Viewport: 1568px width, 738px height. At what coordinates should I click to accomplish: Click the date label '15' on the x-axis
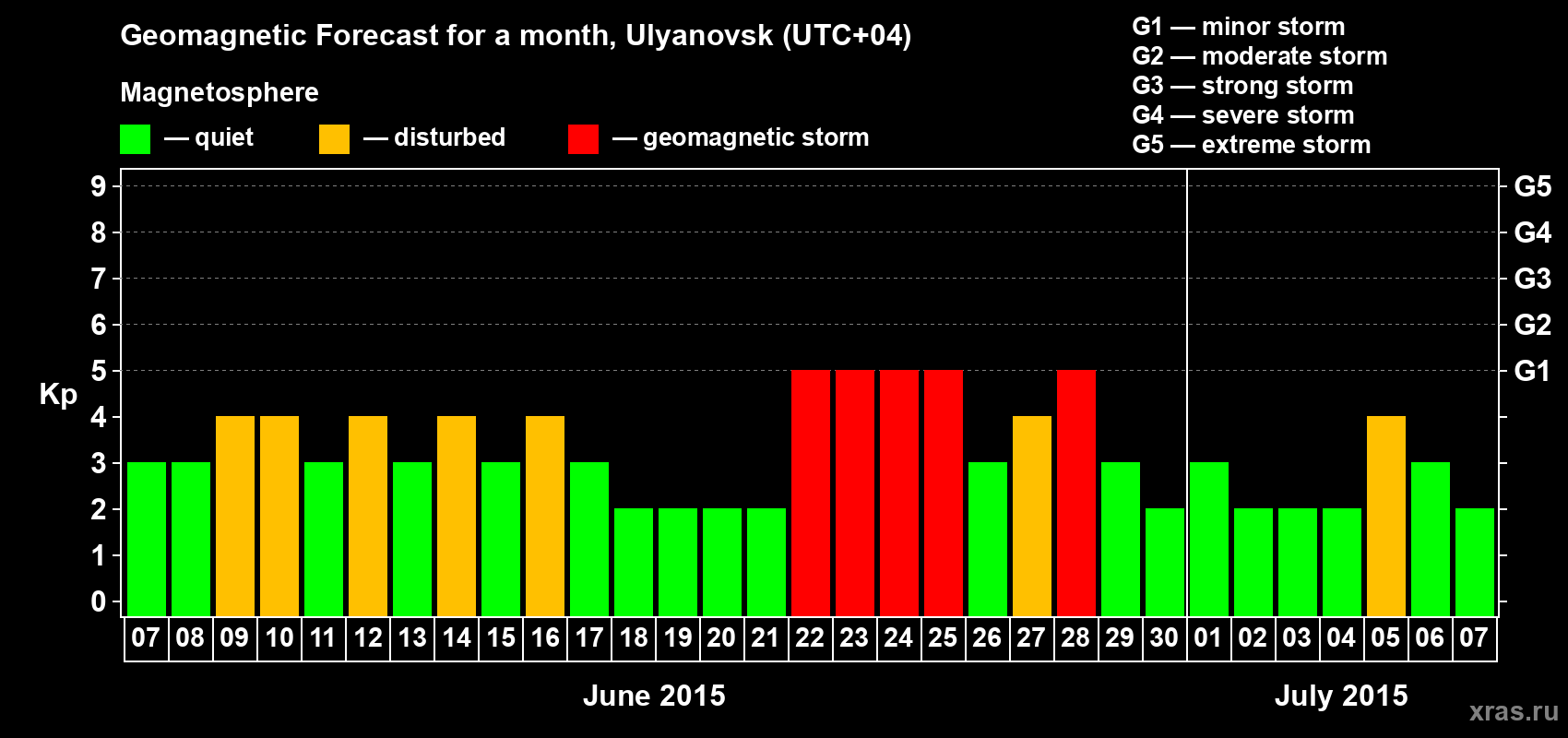[501, 638]
